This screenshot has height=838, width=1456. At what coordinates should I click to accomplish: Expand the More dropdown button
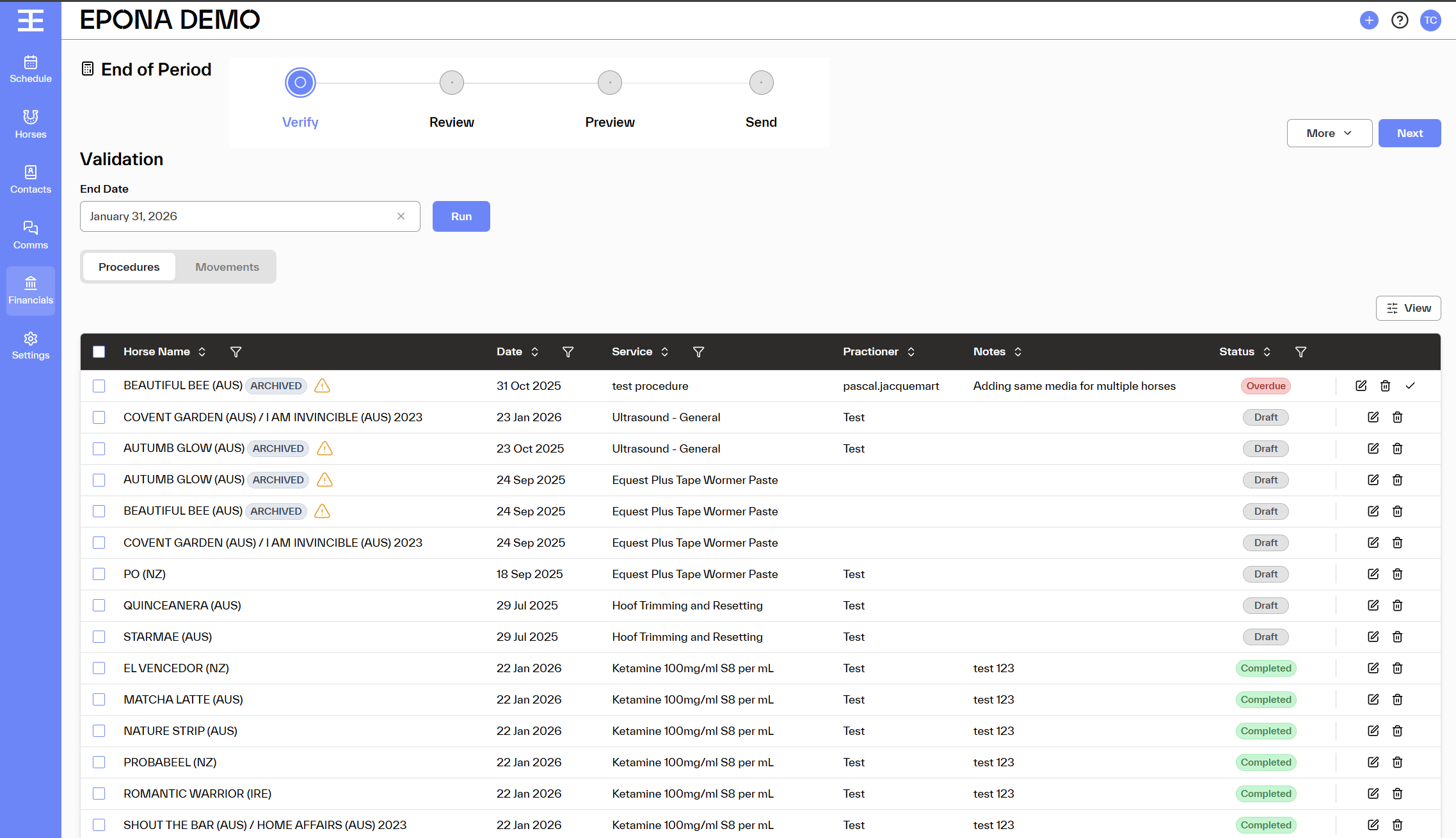pyautogui.click(x=1329, y=133)
